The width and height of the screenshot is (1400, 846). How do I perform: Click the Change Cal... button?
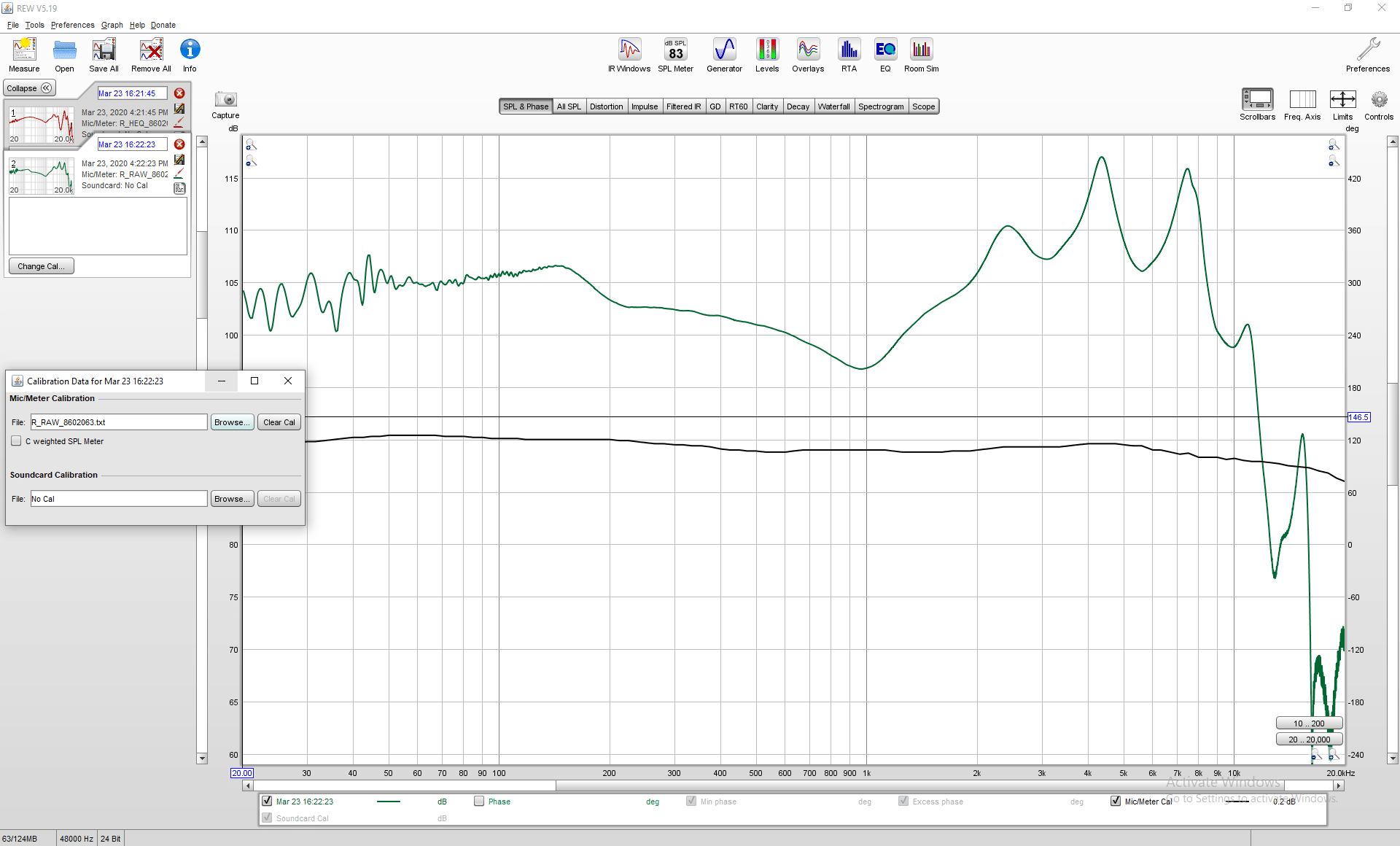click(41, 266)
